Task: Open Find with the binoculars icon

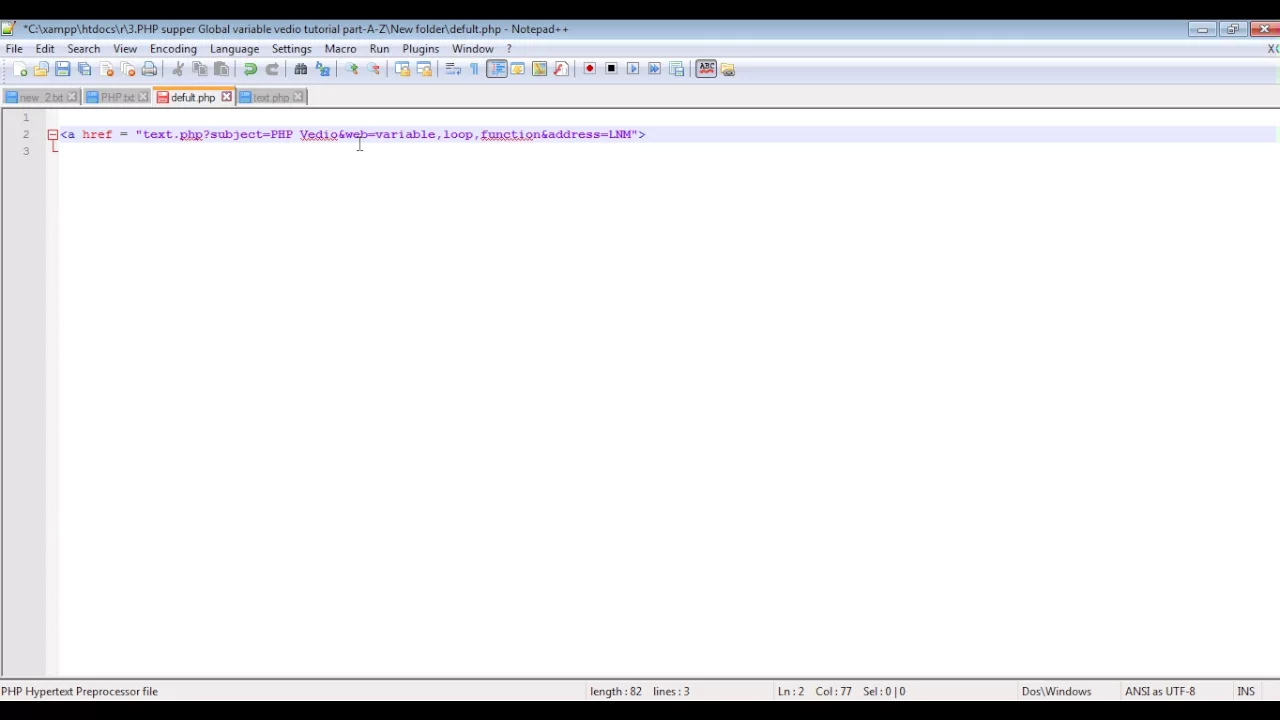Action: 300,69
